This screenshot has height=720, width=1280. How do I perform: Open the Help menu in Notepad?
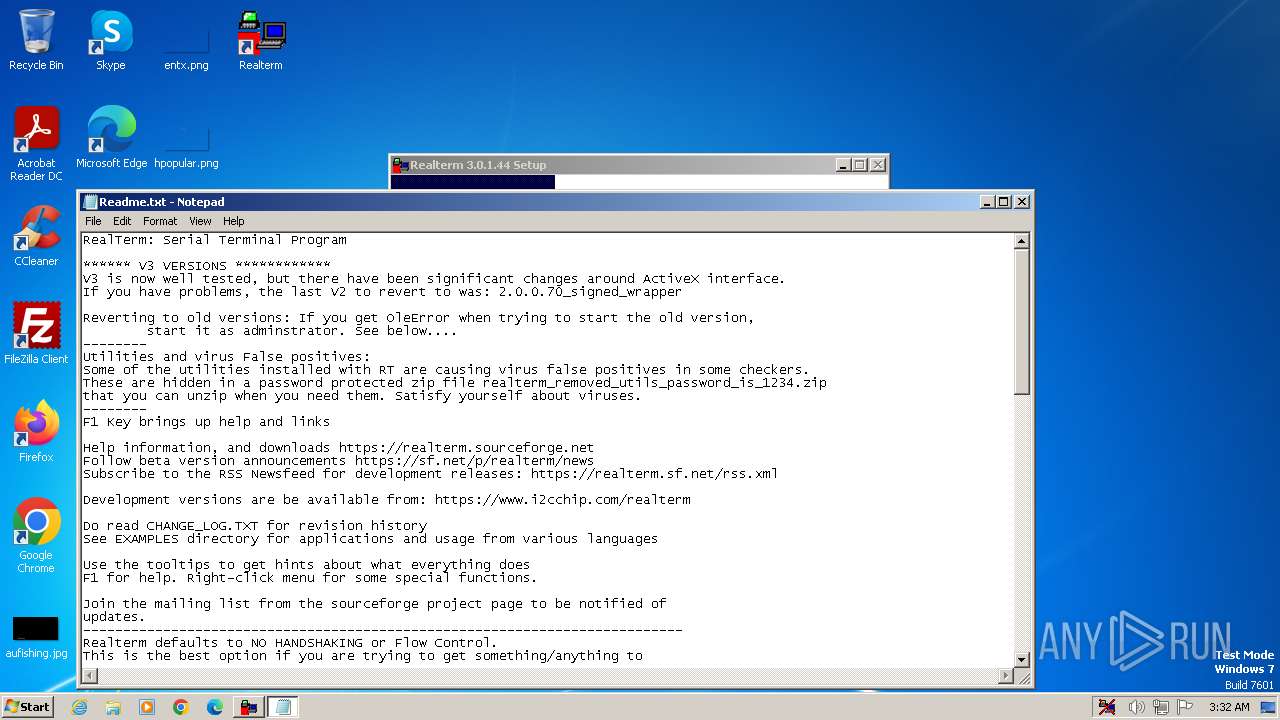233,221
